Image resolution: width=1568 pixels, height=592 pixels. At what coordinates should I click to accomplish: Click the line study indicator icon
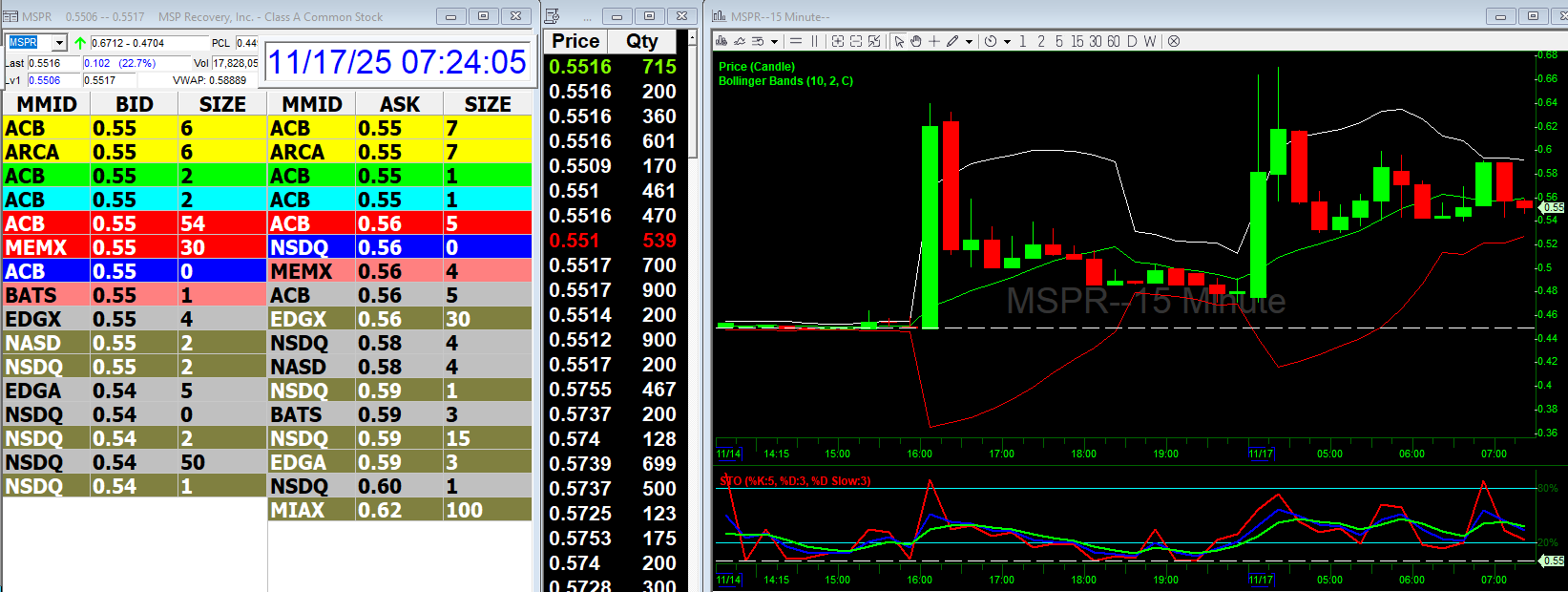(x=740, y=41)
